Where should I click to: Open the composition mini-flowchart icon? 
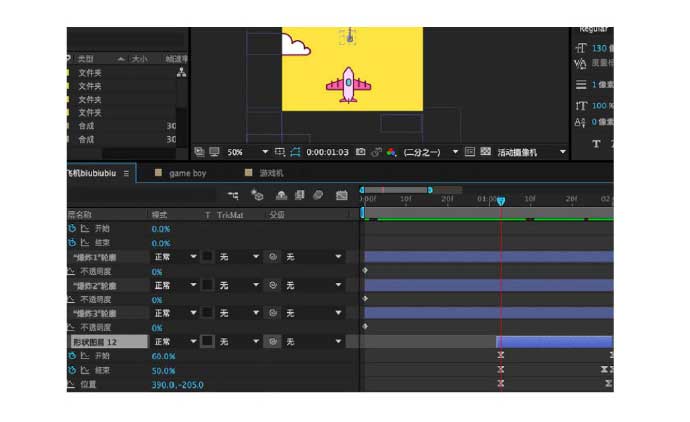(233, 195)
